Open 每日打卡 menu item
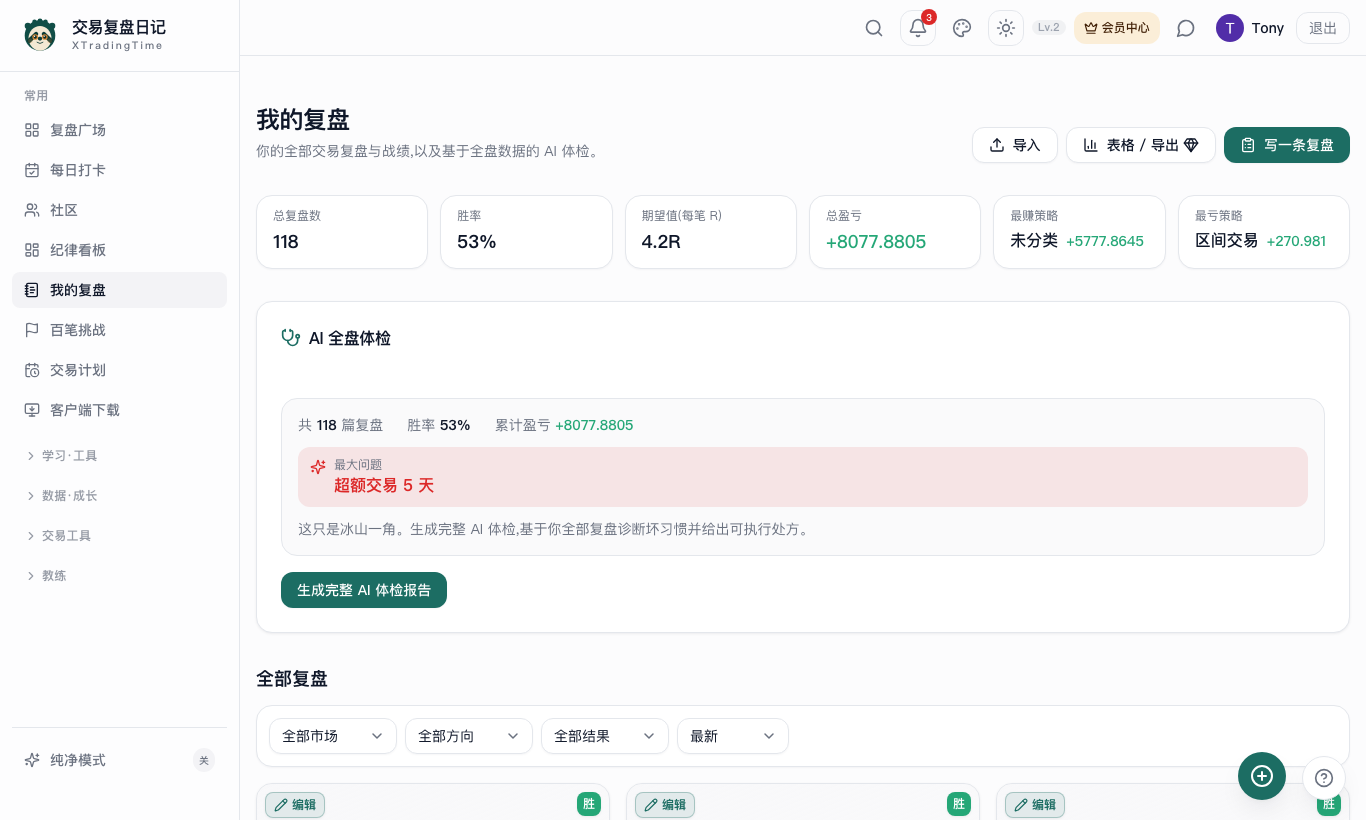The width and height of the screenshot is (1366, 820). pos(119,170)
